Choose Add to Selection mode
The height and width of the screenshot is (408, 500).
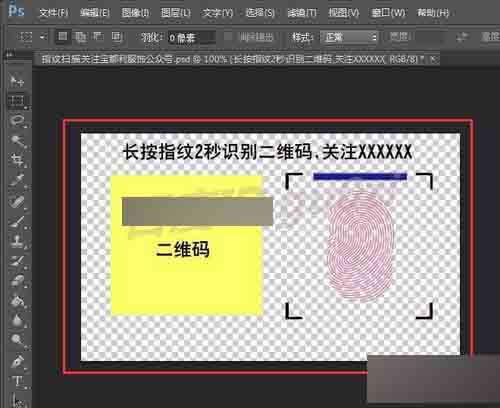(80, 36)
